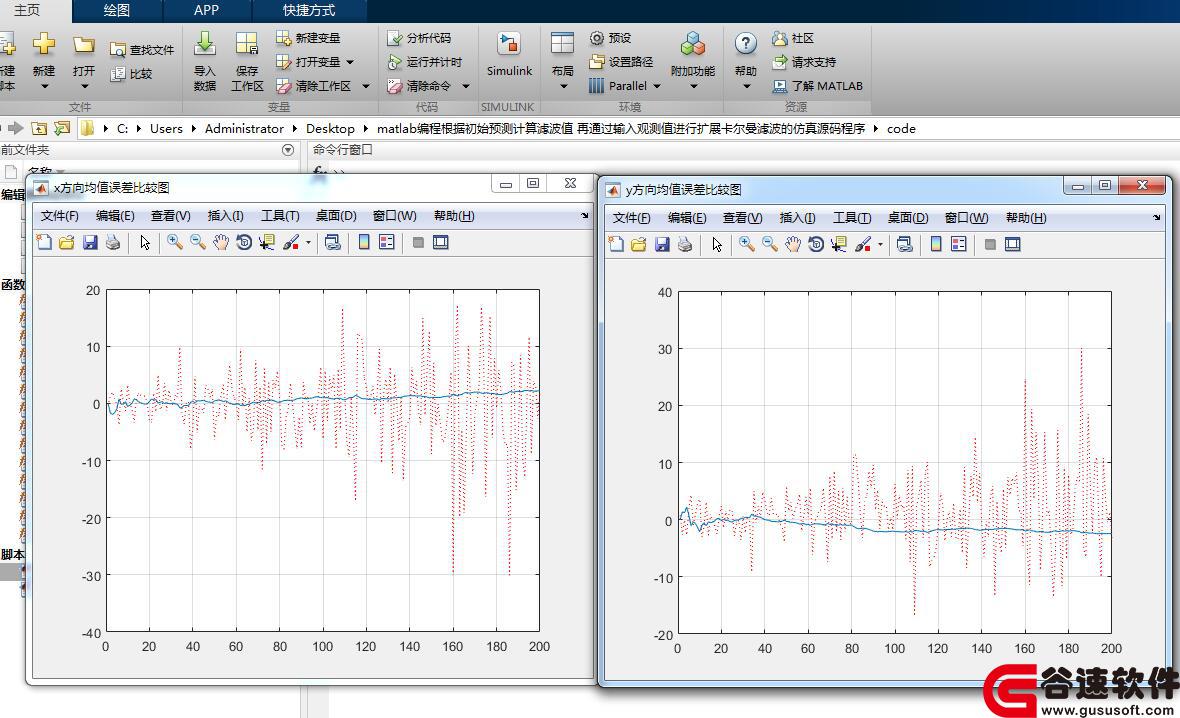The width and height of the screenshot is (1180, 718).
Task: Click Users segment in folder path
Action: [166, 129]
